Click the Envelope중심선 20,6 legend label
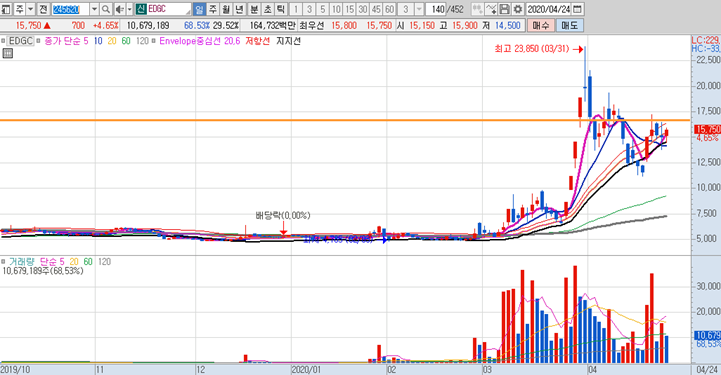Screen dimensions: 721x375 [x=200, y=41]
